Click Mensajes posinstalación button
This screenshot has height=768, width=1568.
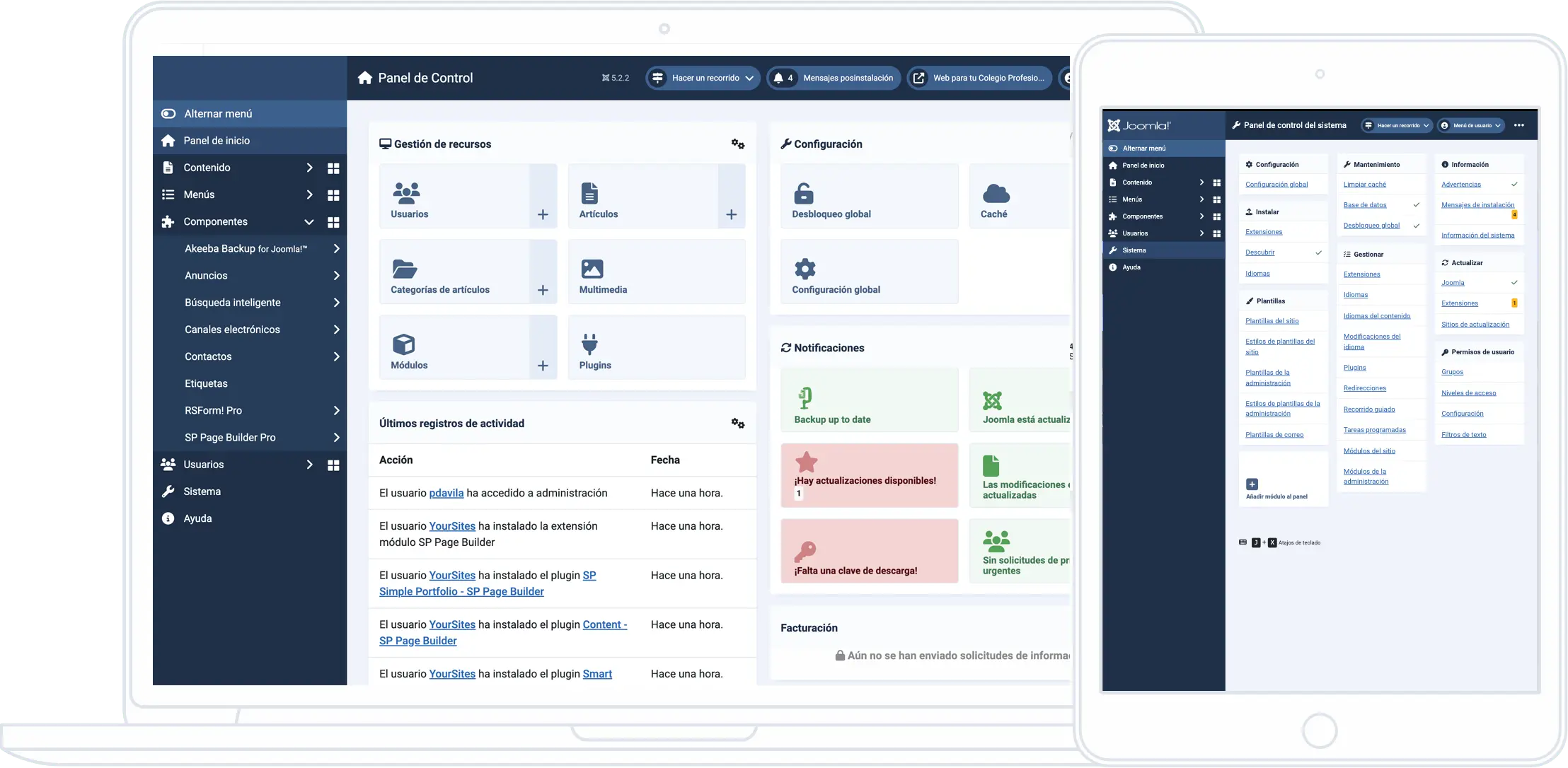pyautogui.click(x=834, y=78)
